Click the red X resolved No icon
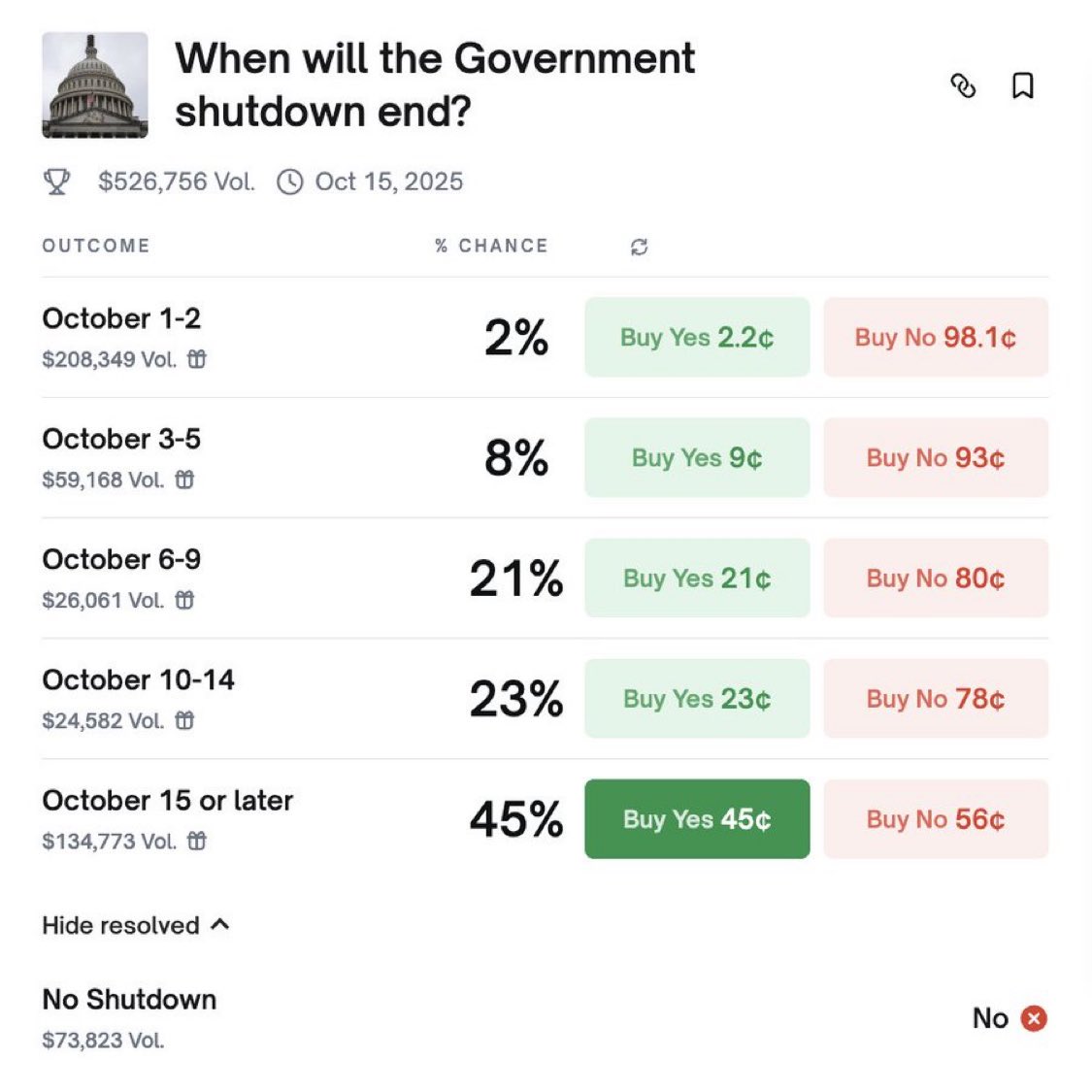 (x=1035, y=1018)
